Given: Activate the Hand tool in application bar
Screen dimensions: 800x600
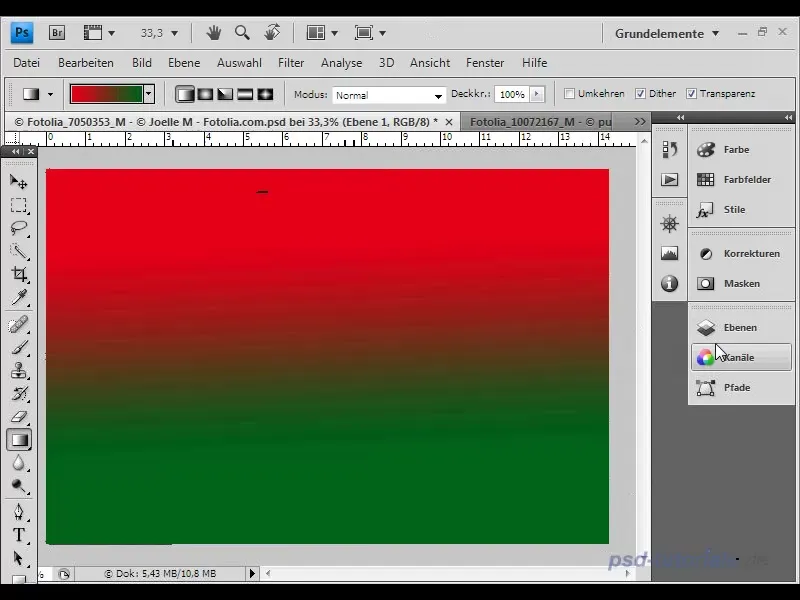Looking at the screenshot, I should click(214, 33).
